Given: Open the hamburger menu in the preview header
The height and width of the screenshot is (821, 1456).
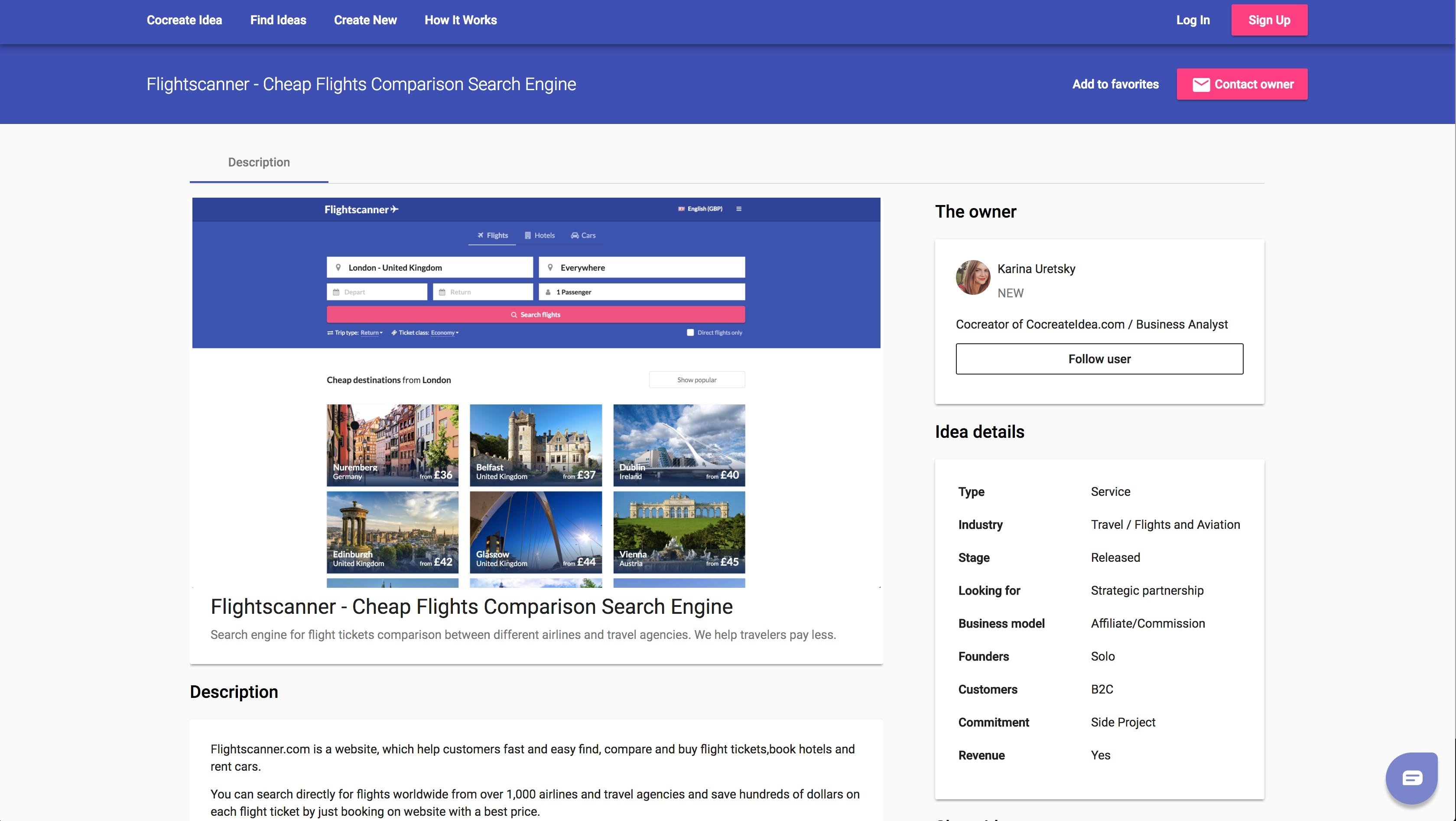Looking at the screenshot, I should (739, 209).
